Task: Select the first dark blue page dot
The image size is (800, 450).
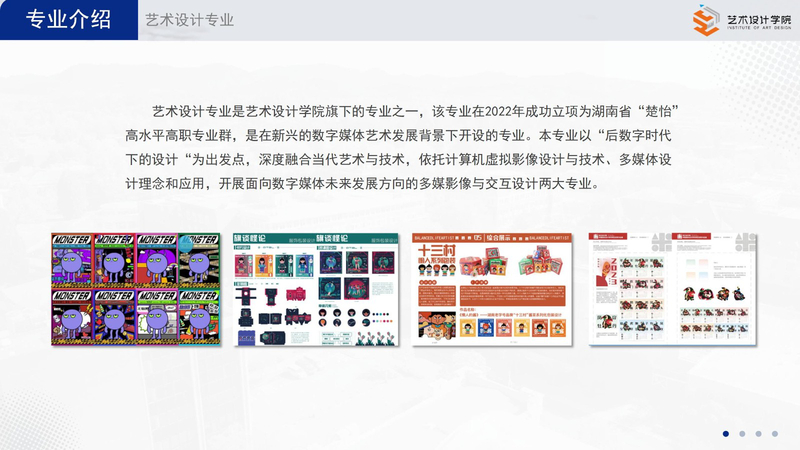Action: coord(726,434)
